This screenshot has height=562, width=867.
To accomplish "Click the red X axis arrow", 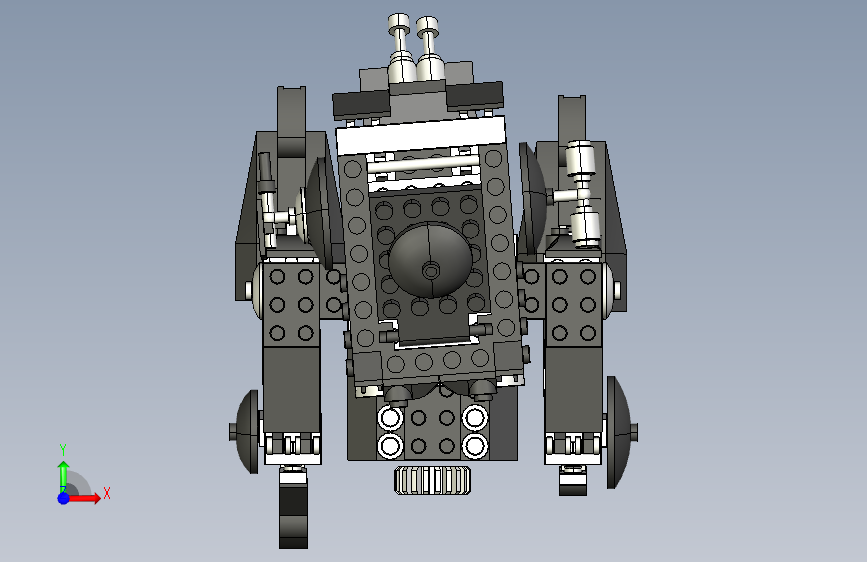I will coord(84,498).
